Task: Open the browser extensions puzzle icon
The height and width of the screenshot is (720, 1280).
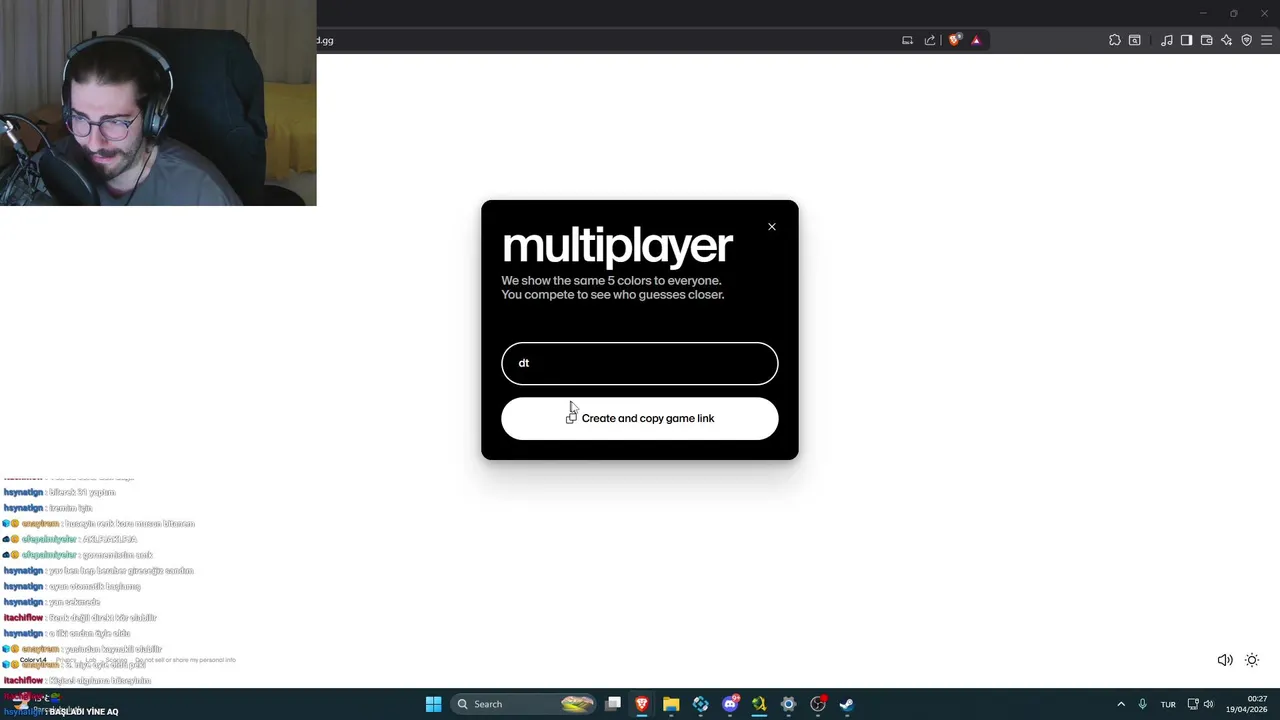Action: coord(1115,40)
